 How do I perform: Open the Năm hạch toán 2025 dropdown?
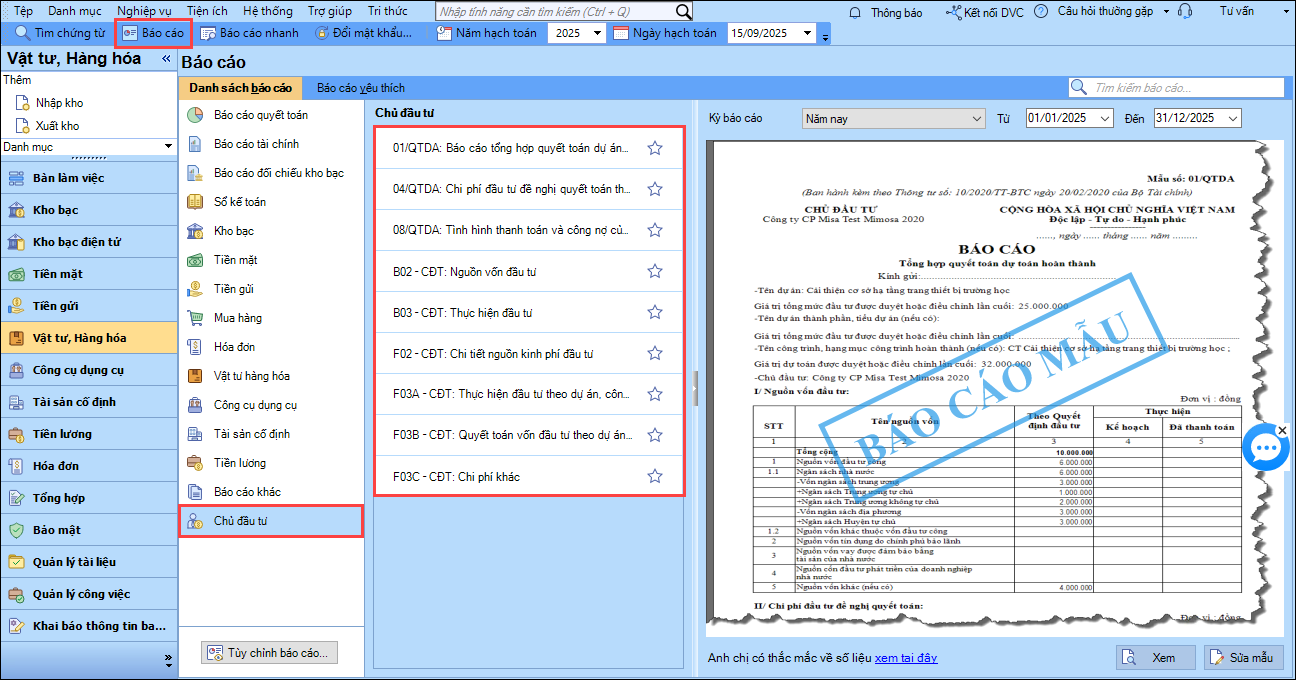tap(597, 33)
